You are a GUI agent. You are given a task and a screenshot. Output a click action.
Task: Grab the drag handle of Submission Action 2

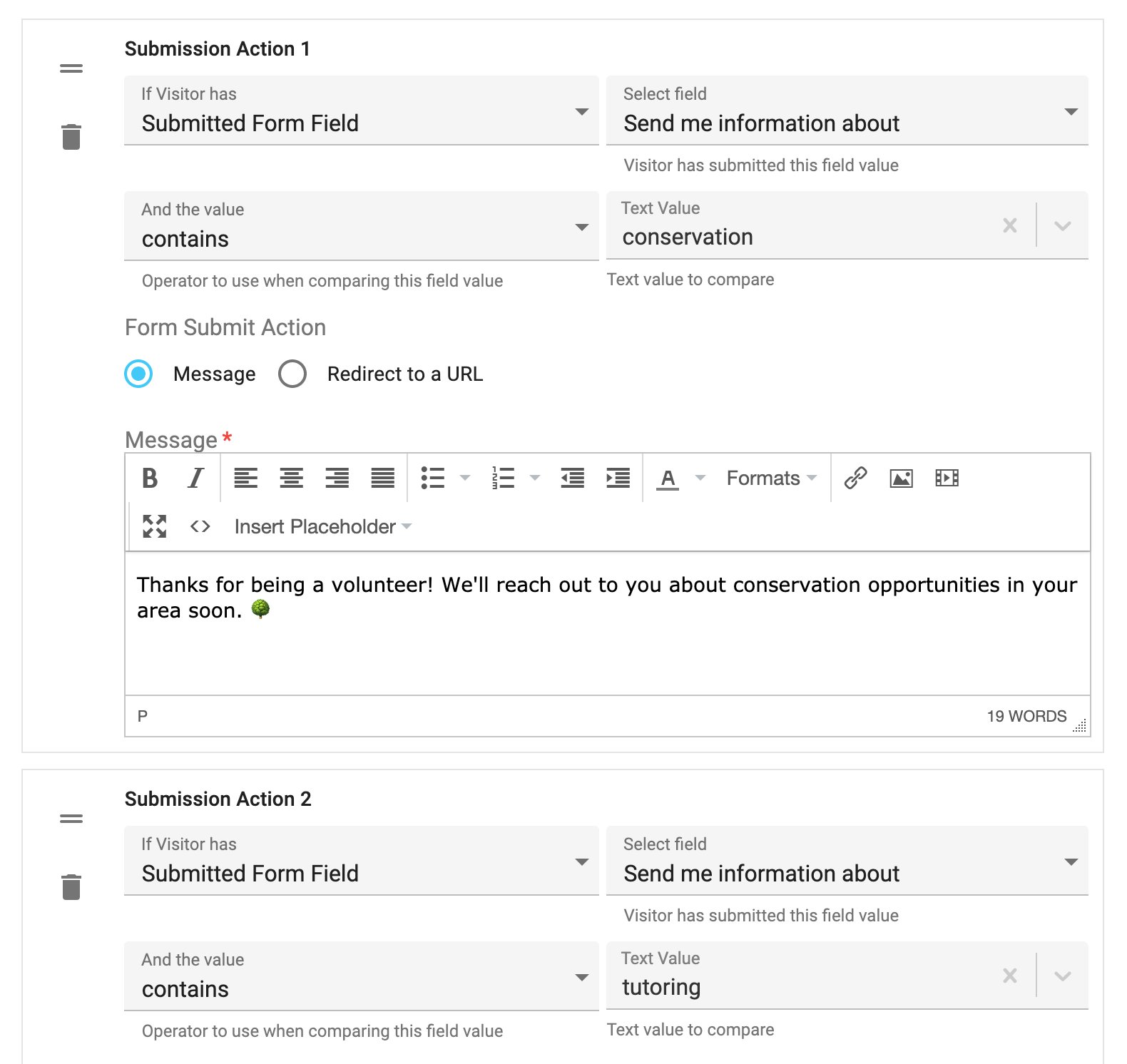coord(71,819)
